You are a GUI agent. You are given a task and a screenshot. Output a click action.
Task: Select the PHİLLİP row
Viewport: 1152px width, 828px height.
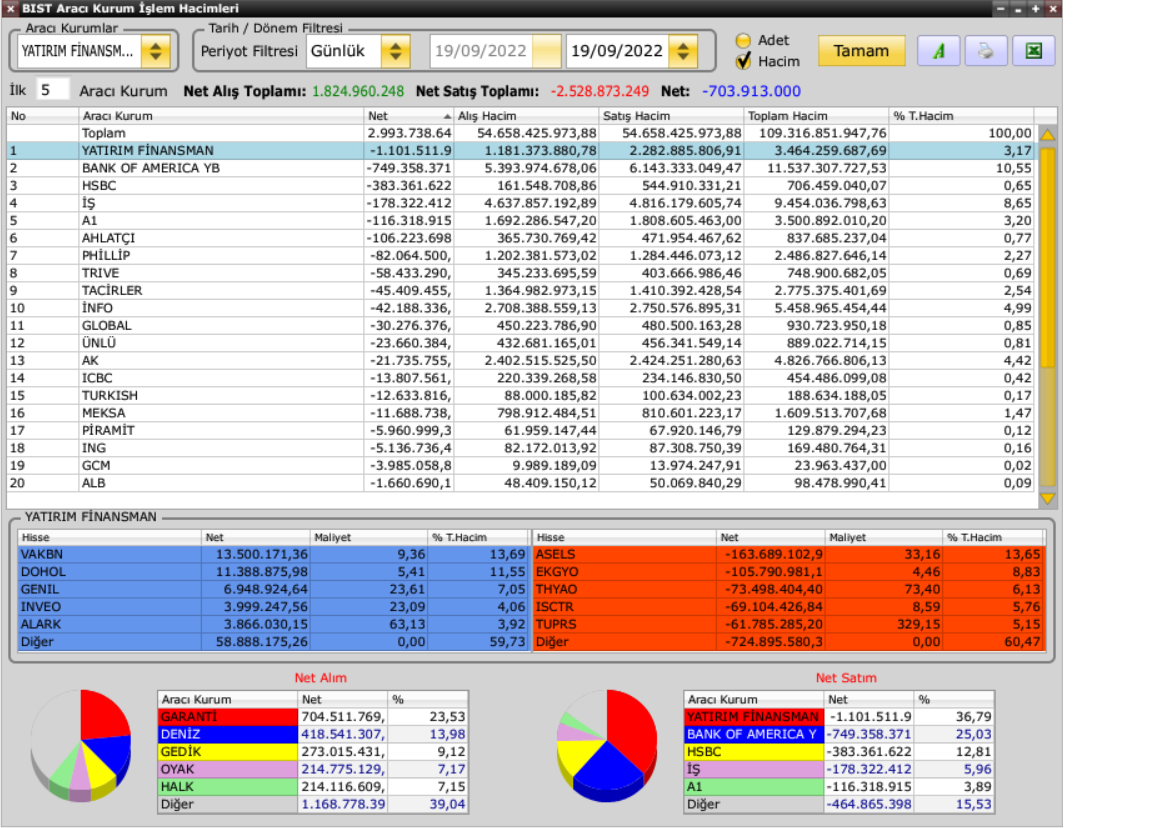click(520, 256)
